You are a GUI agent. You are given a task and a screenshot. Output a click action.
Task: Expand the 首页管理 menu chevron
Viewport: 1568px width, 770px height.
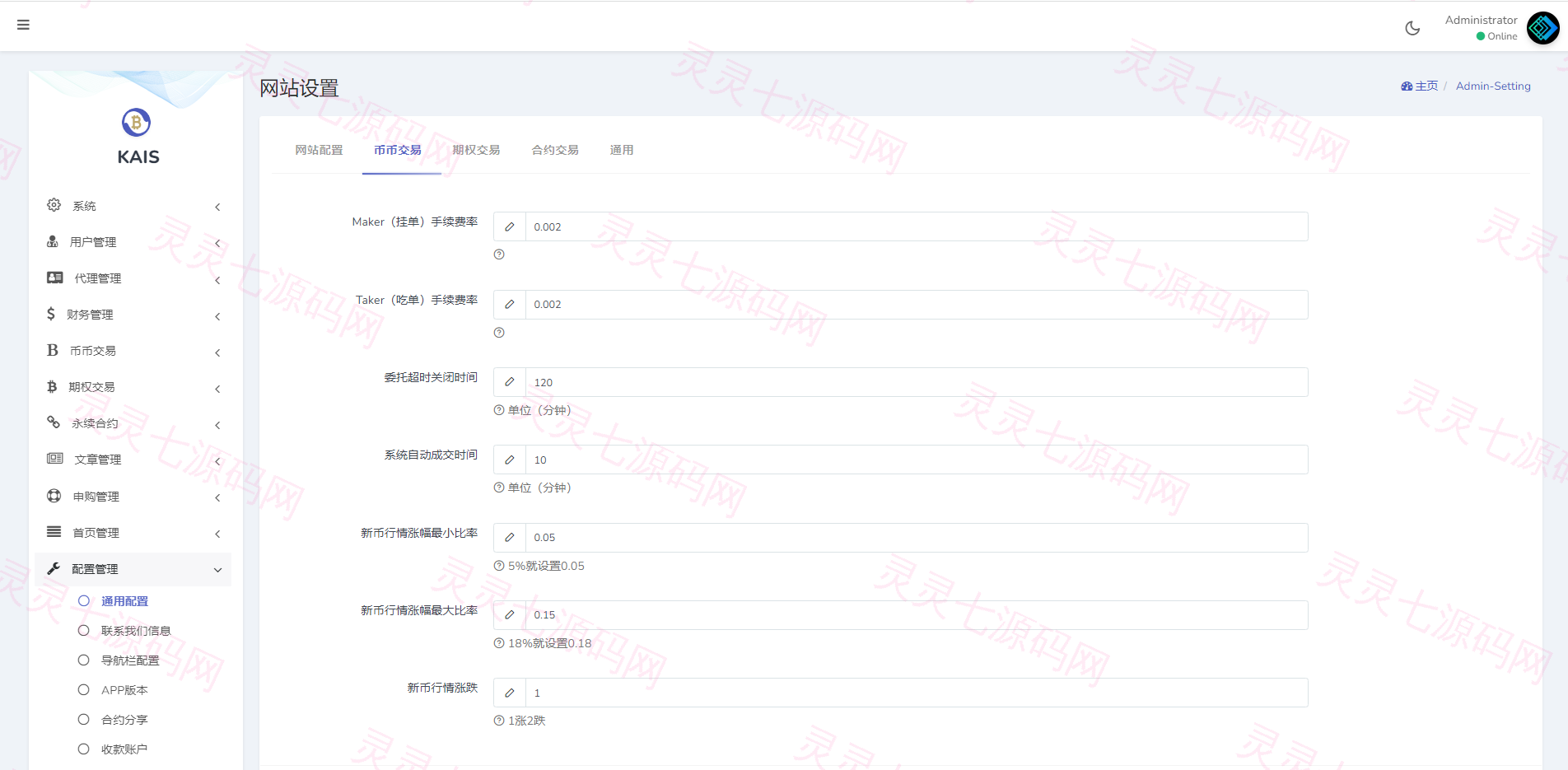pyautogui.click(x=217, y=534)
